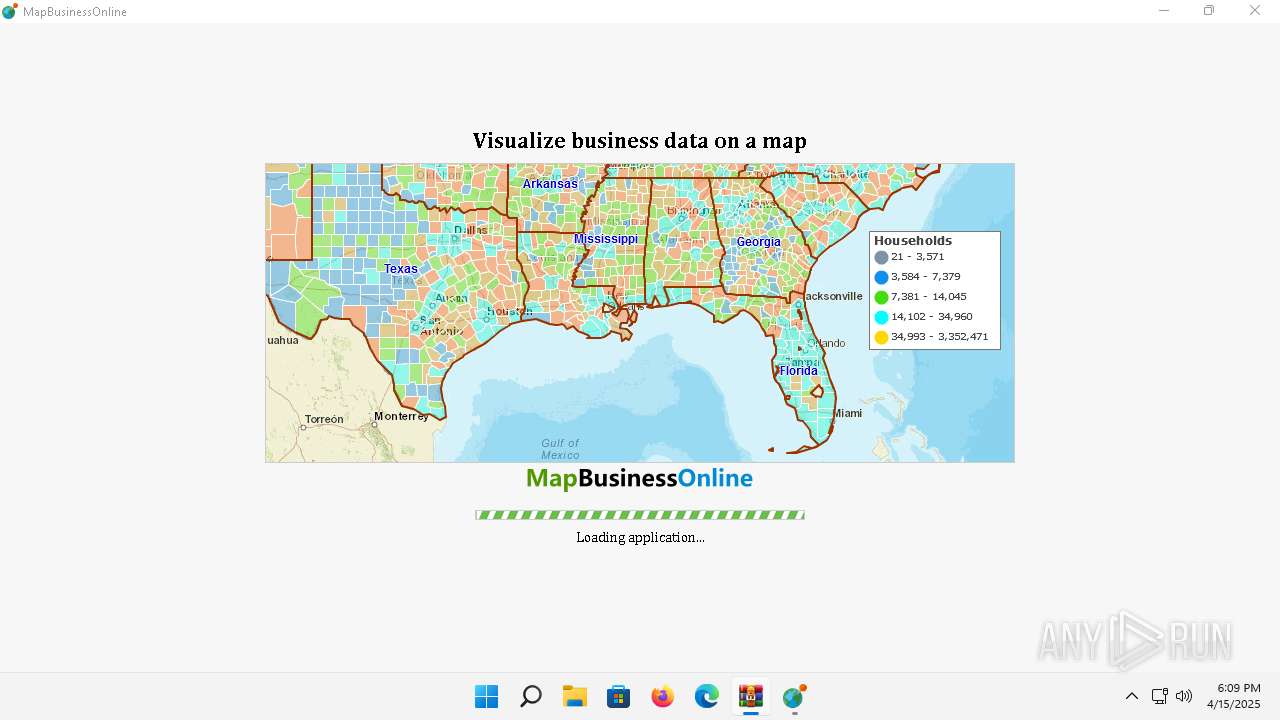
Task: Click the Mississippi label on the map
Action: [x=606, y=239]
